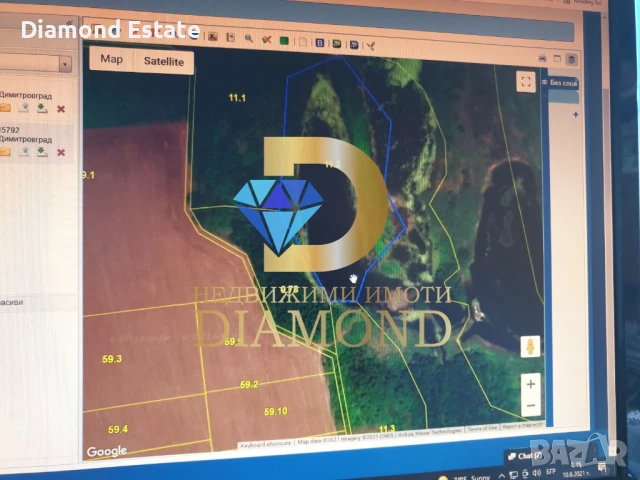Switch to the Map view tab
Image resolution: width=640 pixels, height=480 pixels.
111,59
